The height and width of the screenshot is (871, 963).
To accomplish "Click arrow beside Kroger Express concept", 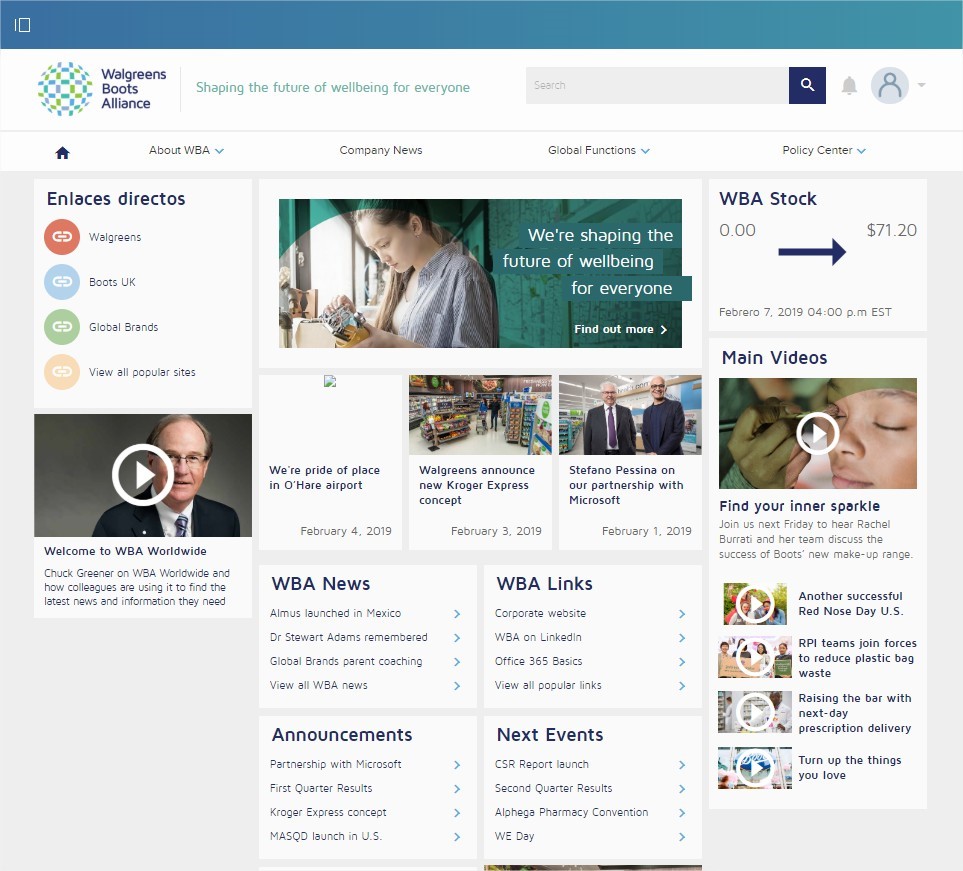I will click(457, 813).
